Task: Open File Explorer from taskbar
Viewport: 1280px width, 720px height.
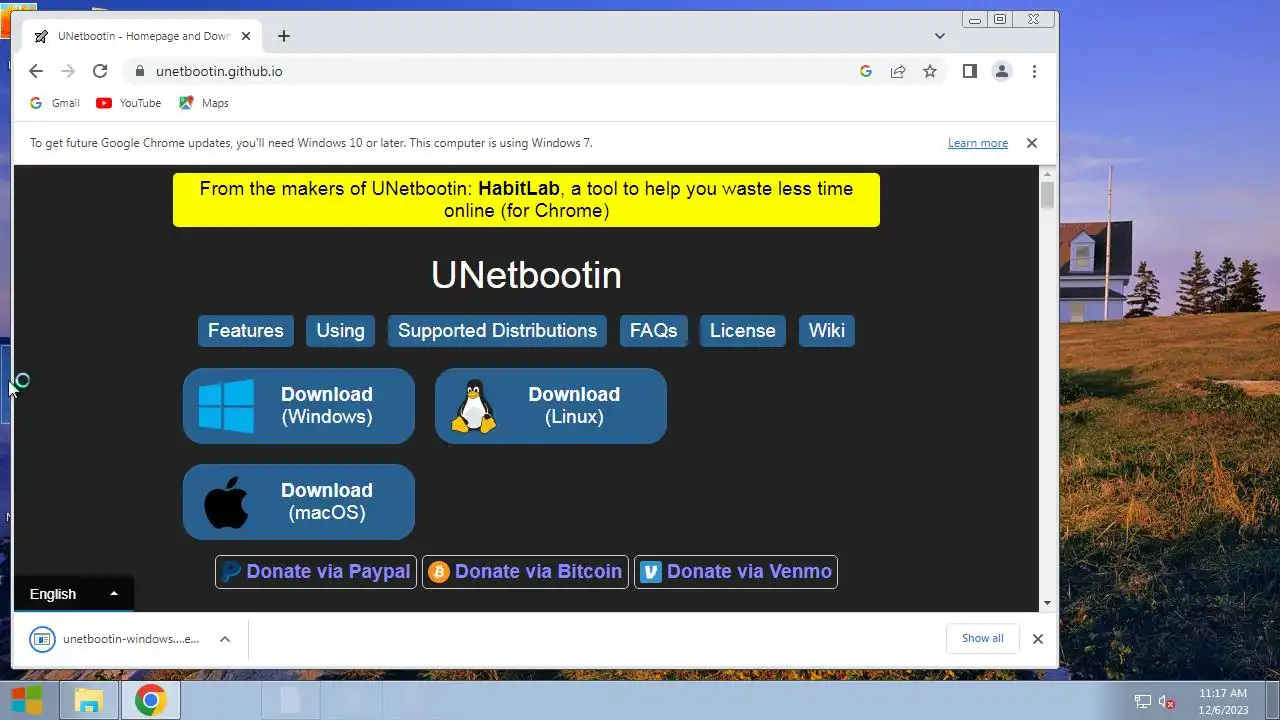Action: (x=89, y=700)
